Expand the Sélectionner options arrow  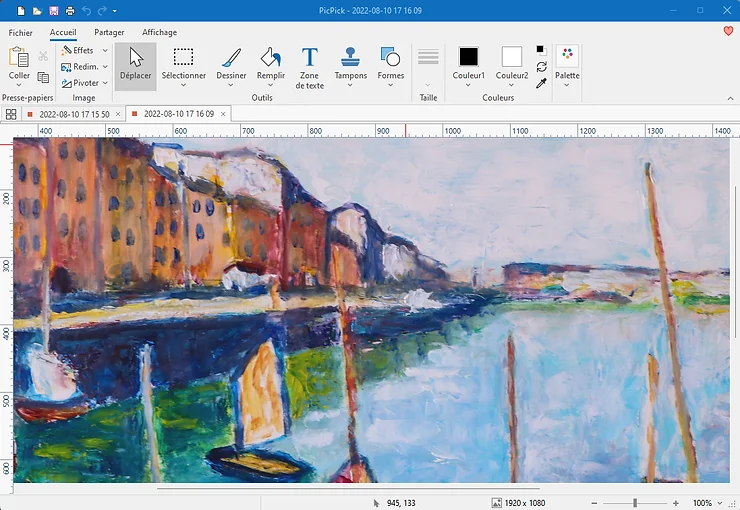point(184,85)
